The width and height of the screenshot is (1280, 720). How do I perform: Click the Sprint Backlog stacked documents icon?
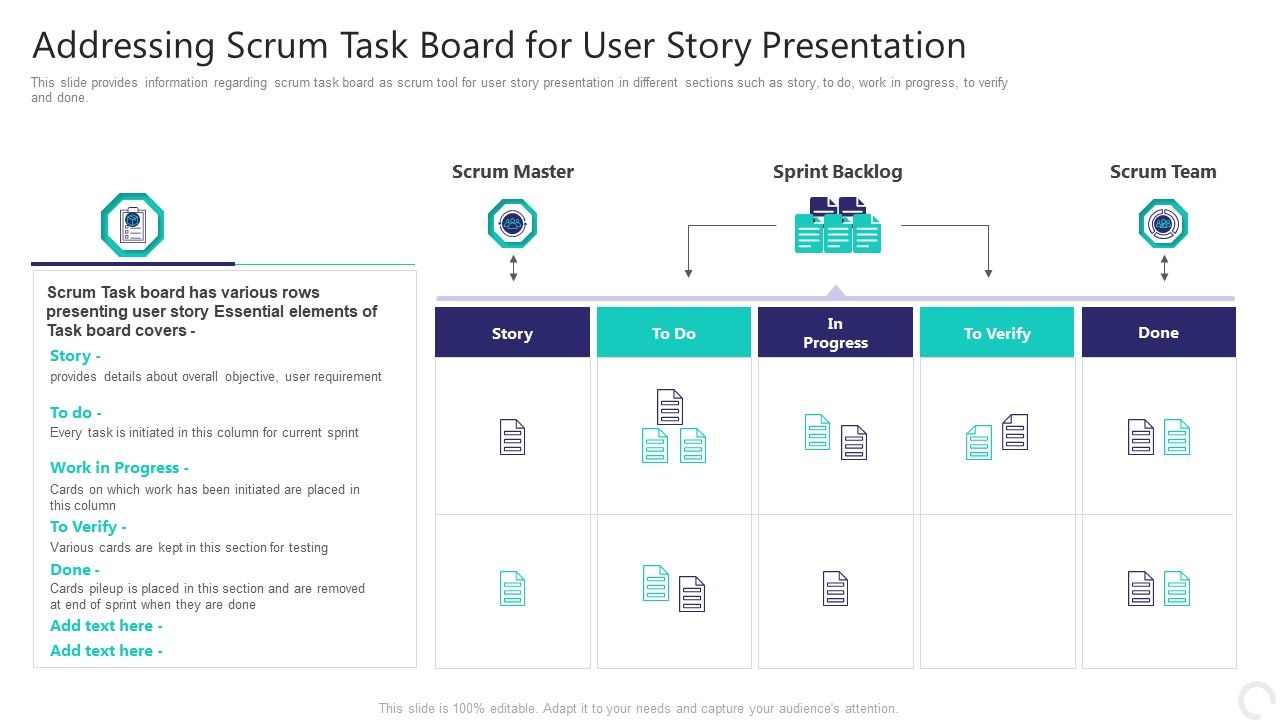point(838,225)
